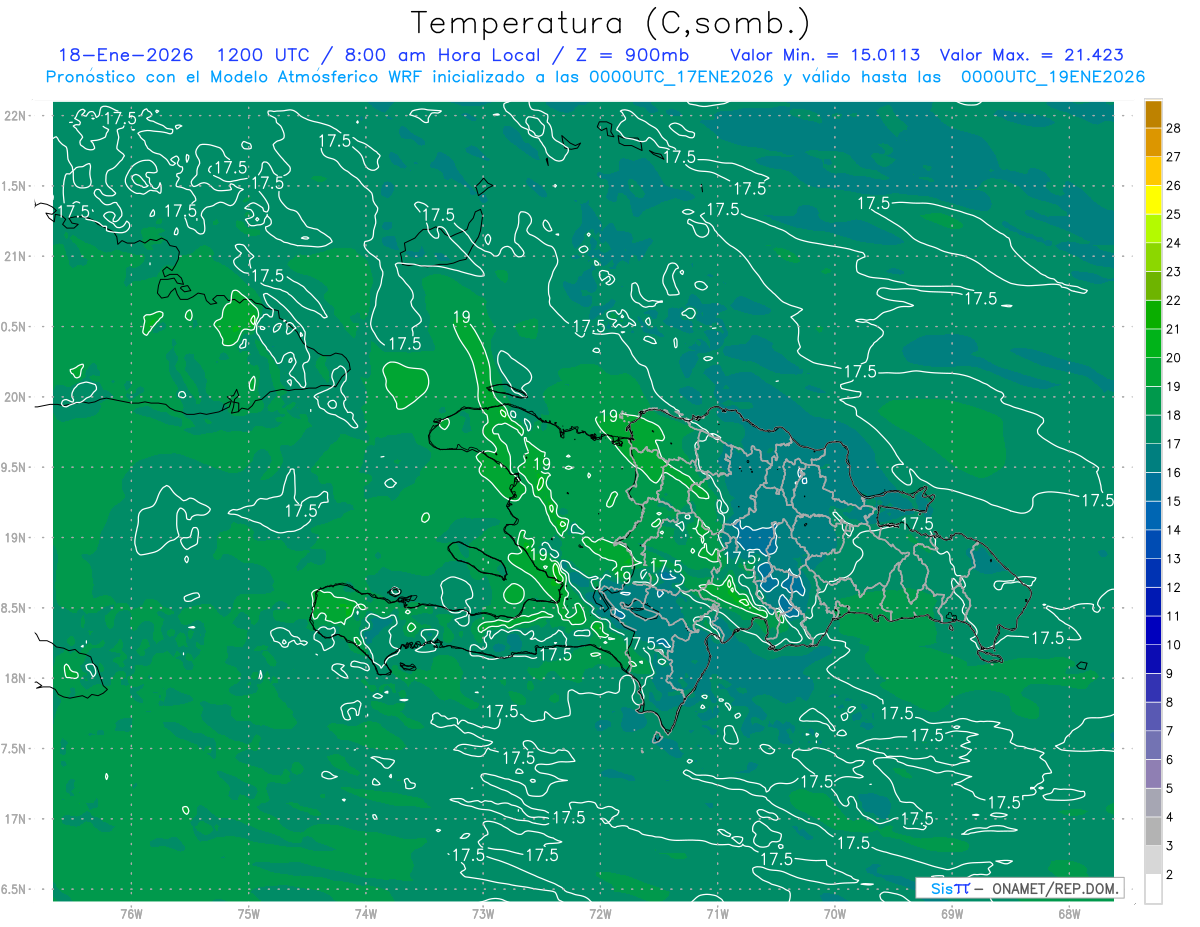Click the orange-brown legend swatch above 28
This screenshot has width=1200, height=927.
[1153, 114]
